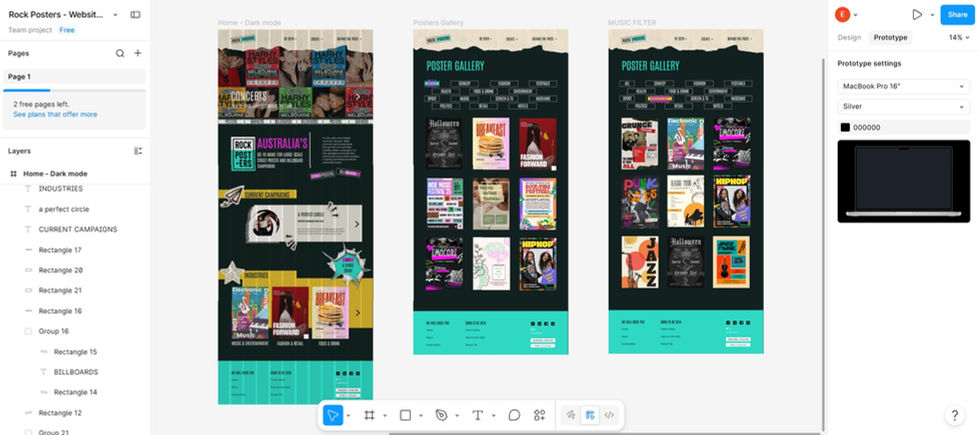
Task: Search pages with the magnifier icon
Action: pos(120,53)
